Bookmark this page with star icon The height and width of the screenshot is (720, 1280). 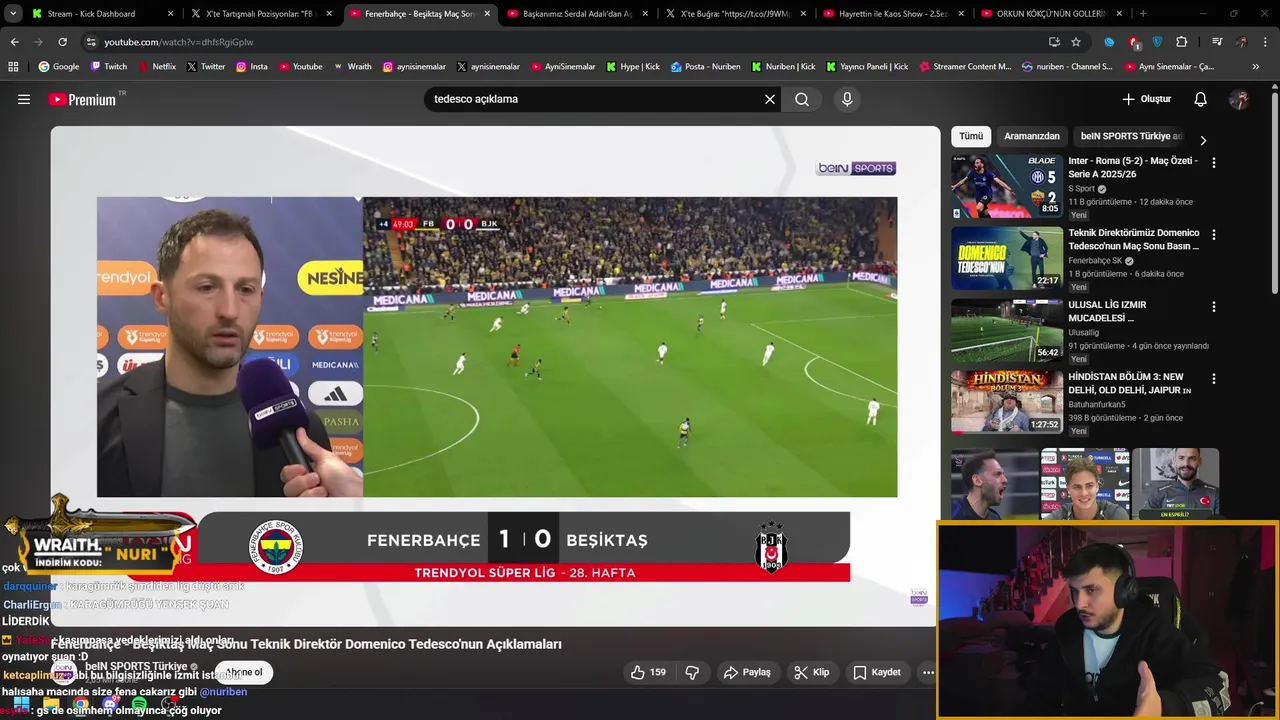1076,42
